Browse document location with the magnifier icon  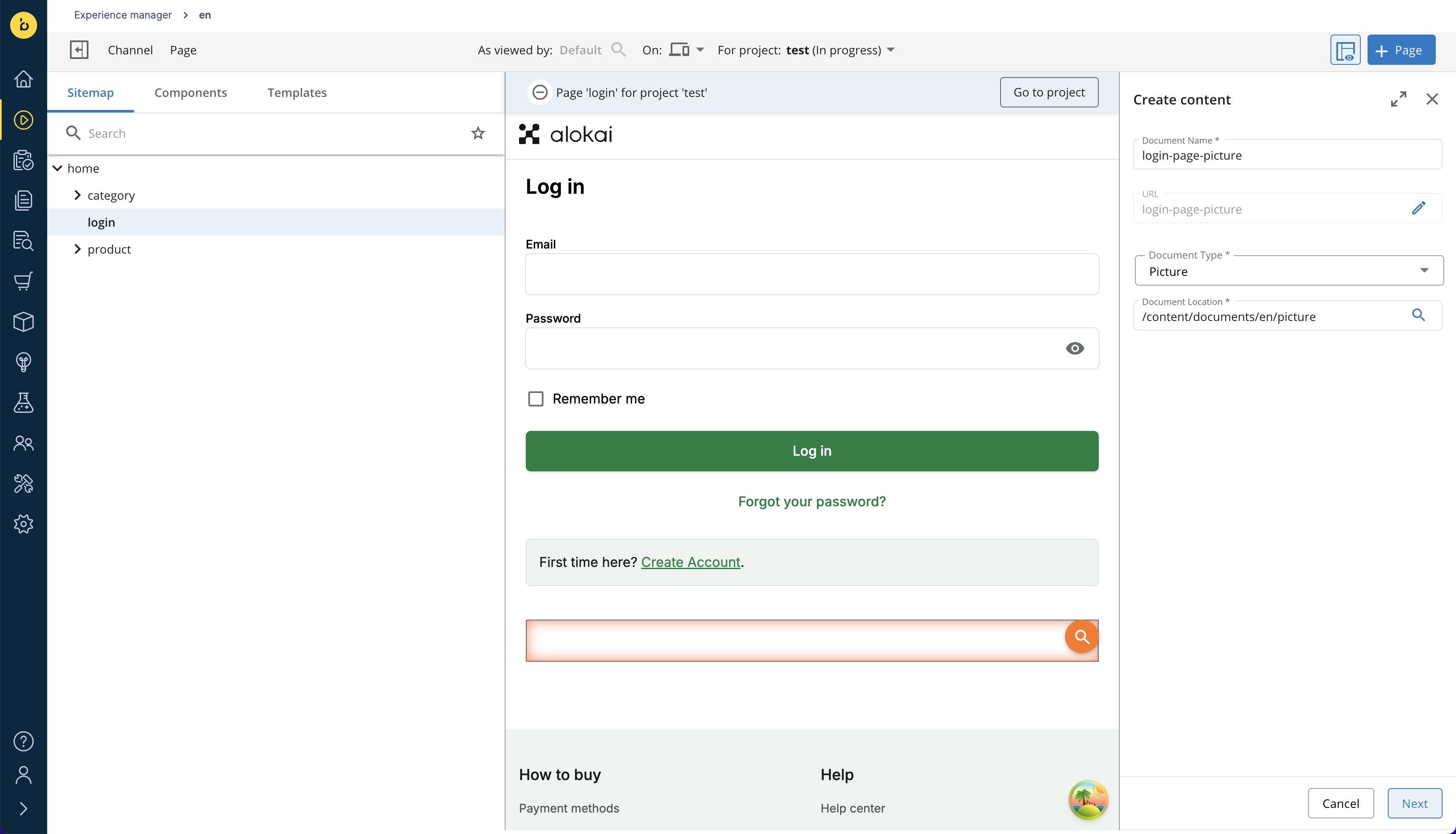(1418, 315)
